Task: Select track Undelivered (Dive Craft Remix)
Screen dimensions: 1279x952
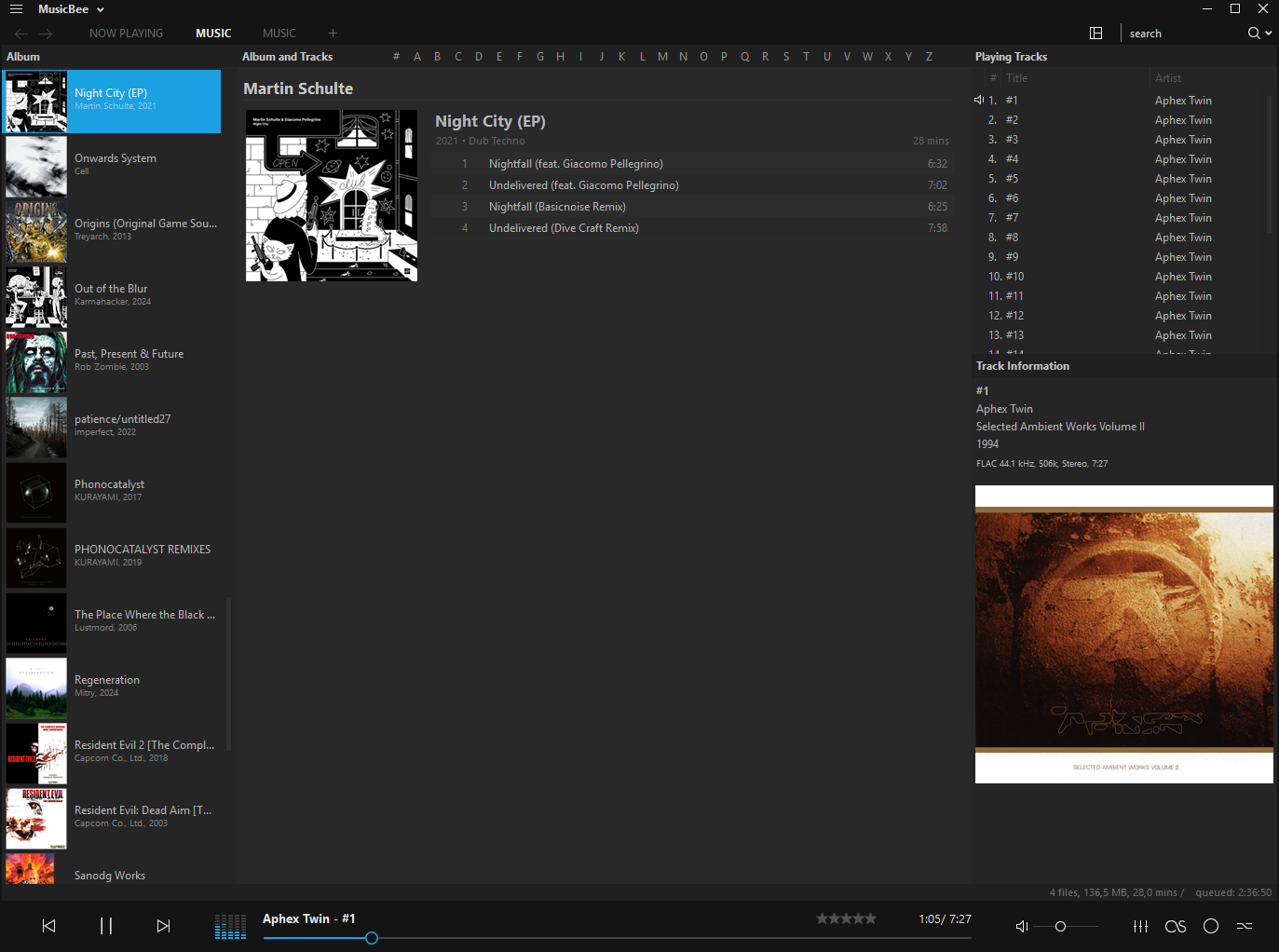Action: point(691,228)
